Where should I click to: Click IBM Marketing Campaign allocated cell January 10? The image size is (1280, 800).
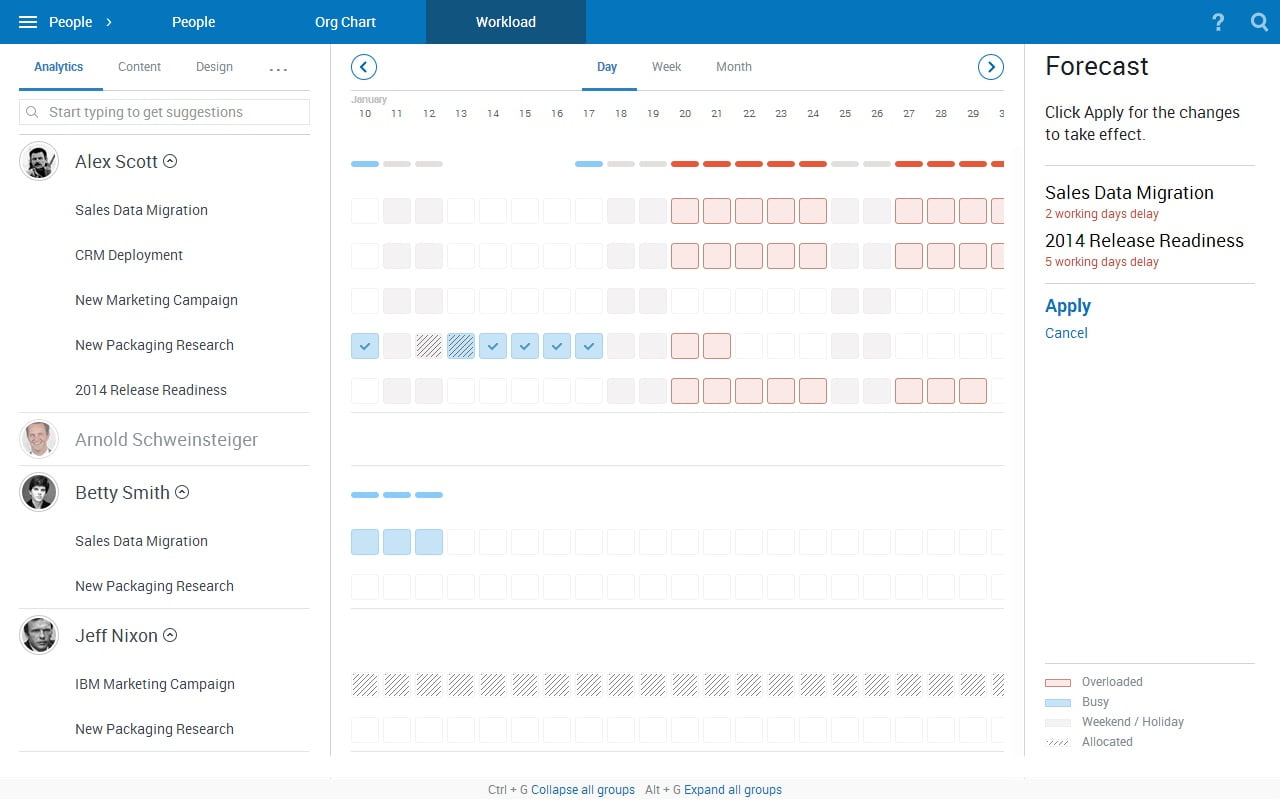365,685
